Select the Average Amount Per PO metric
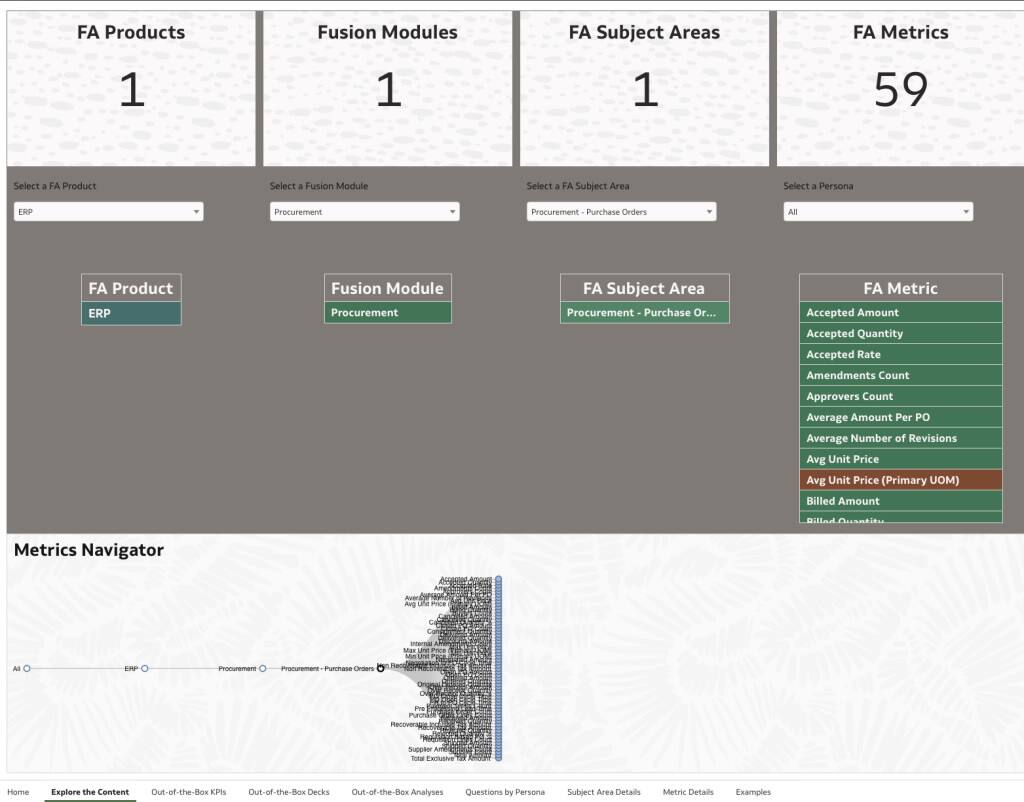This screenshot has height=802, width=1024. point(899,417)
